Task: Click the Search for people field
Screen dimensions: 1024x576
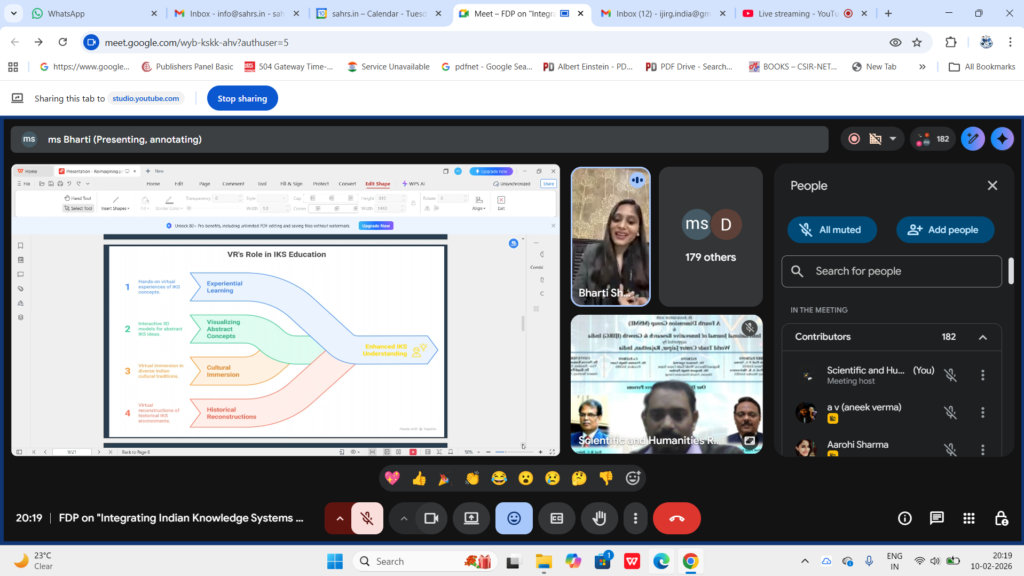Action: (x=893, y=271)
